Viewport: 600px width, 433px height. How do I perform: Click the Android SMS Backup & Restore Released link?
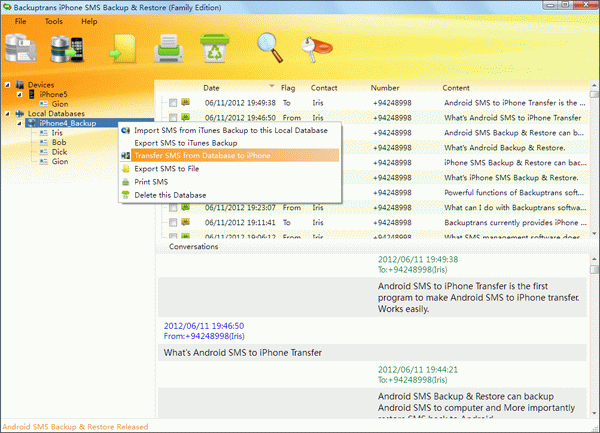[x=75, y=426]
